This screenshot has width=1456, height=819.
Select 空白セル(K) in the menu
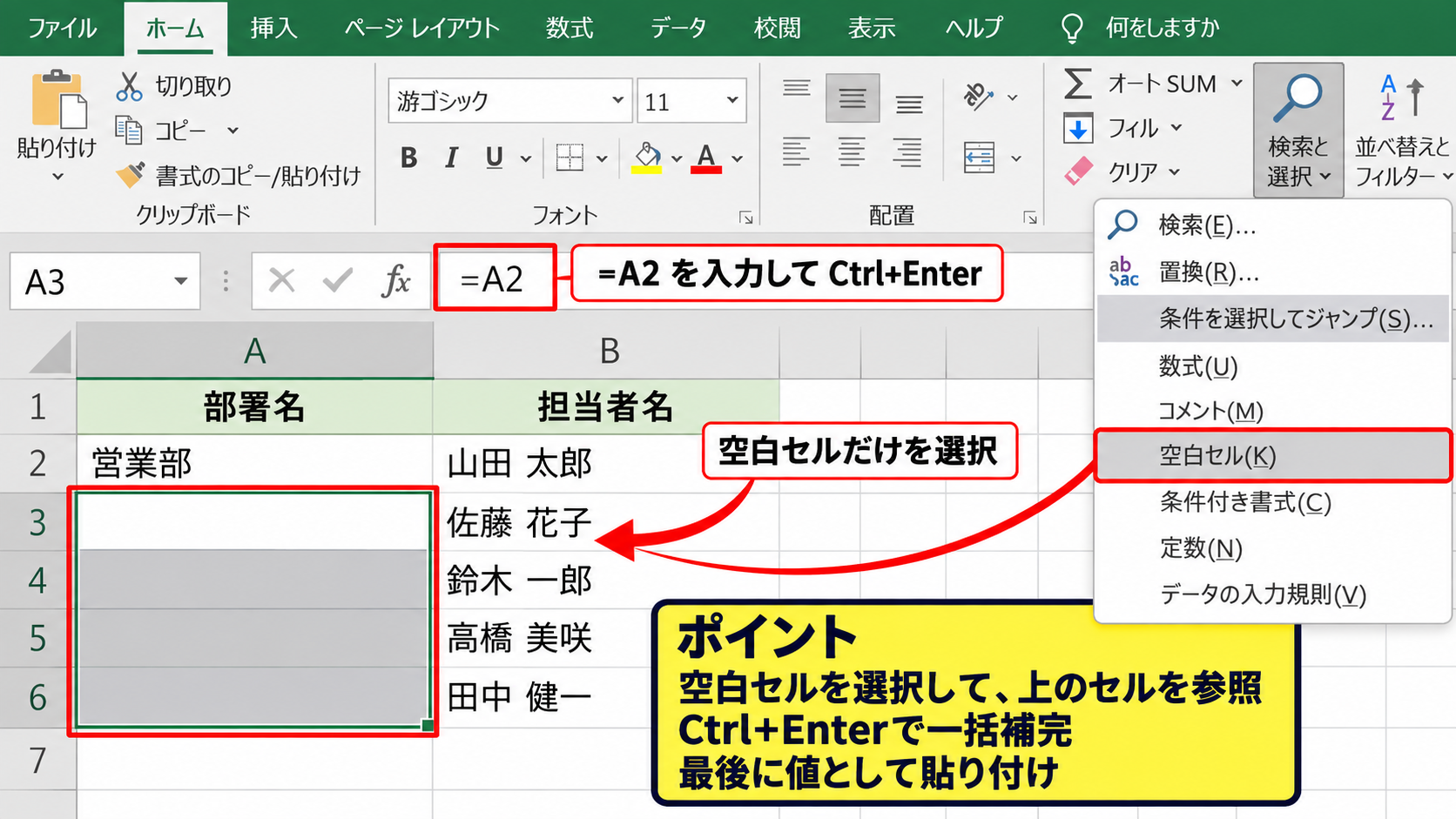click(x=1272, y=455)
